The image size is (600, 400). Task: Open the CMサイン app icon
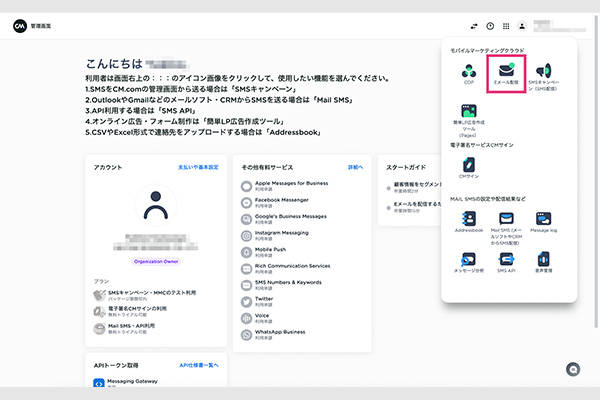click(x=467, y=165)
